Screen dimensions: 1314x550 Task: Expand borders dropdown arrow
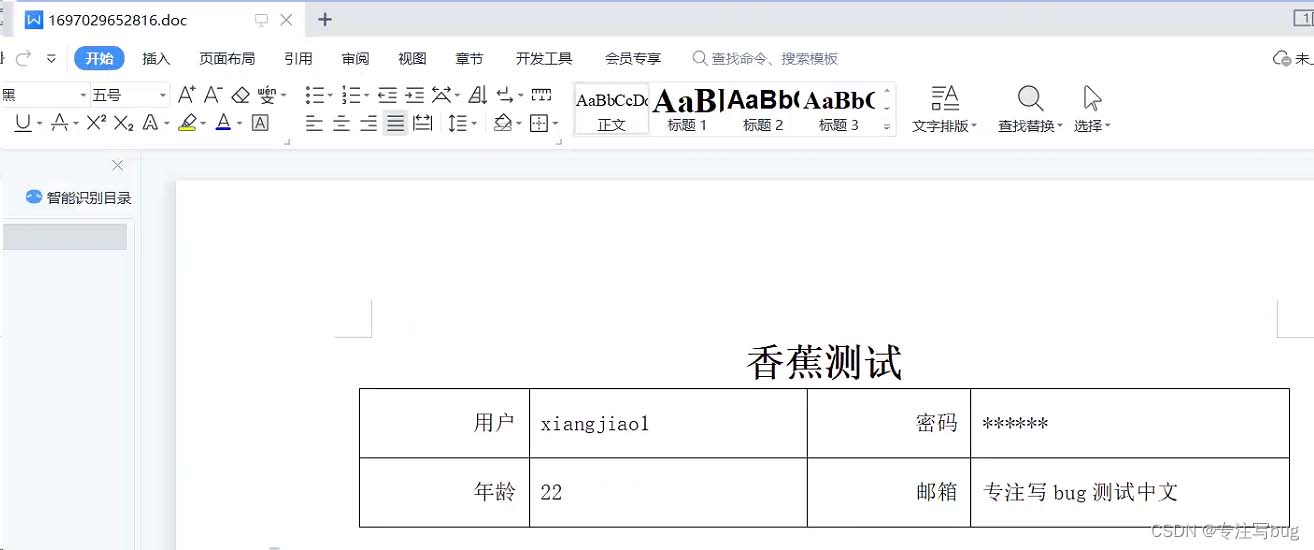point(555,124)
